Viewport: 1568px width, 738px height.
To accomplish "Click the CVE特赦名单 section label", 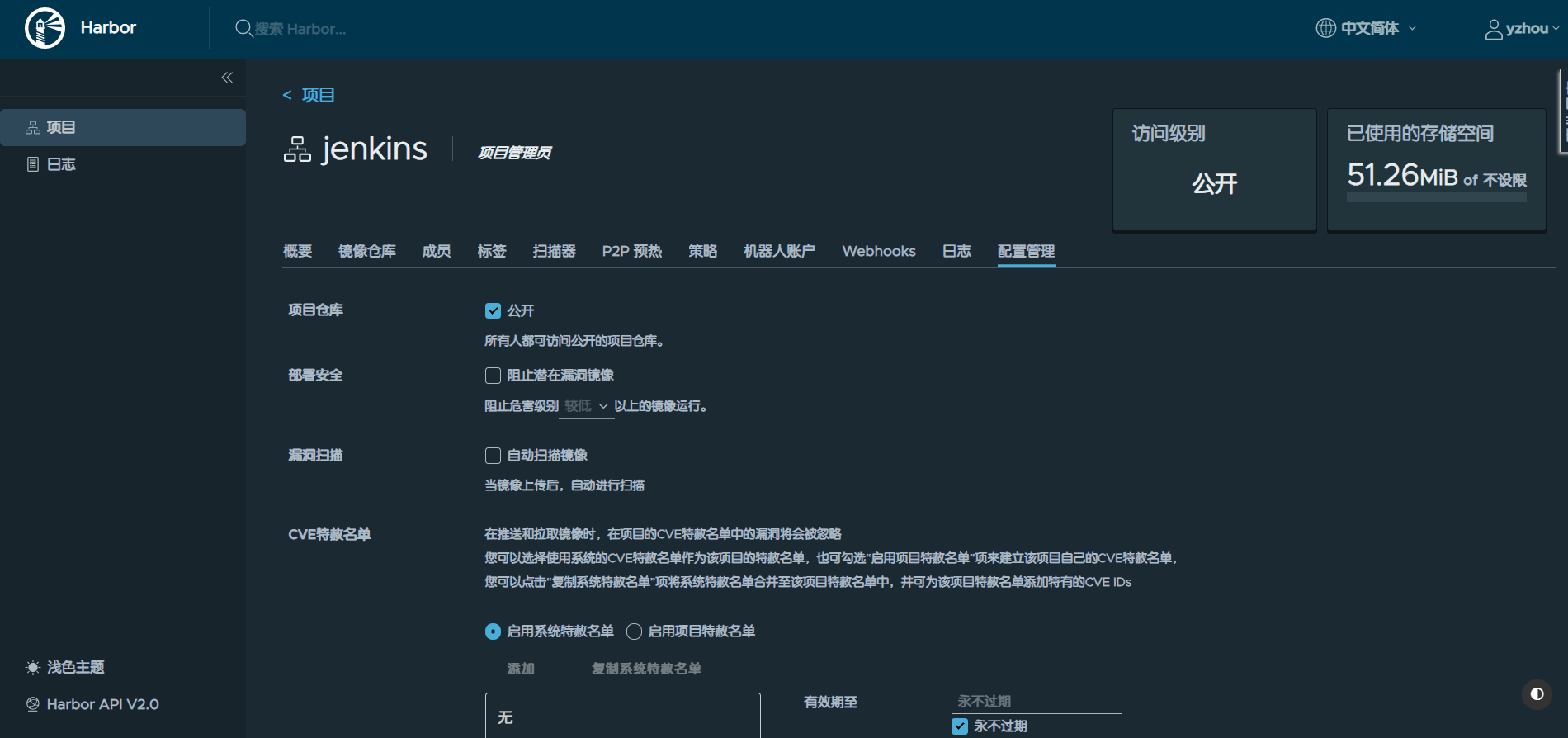I will coord(329,535).
